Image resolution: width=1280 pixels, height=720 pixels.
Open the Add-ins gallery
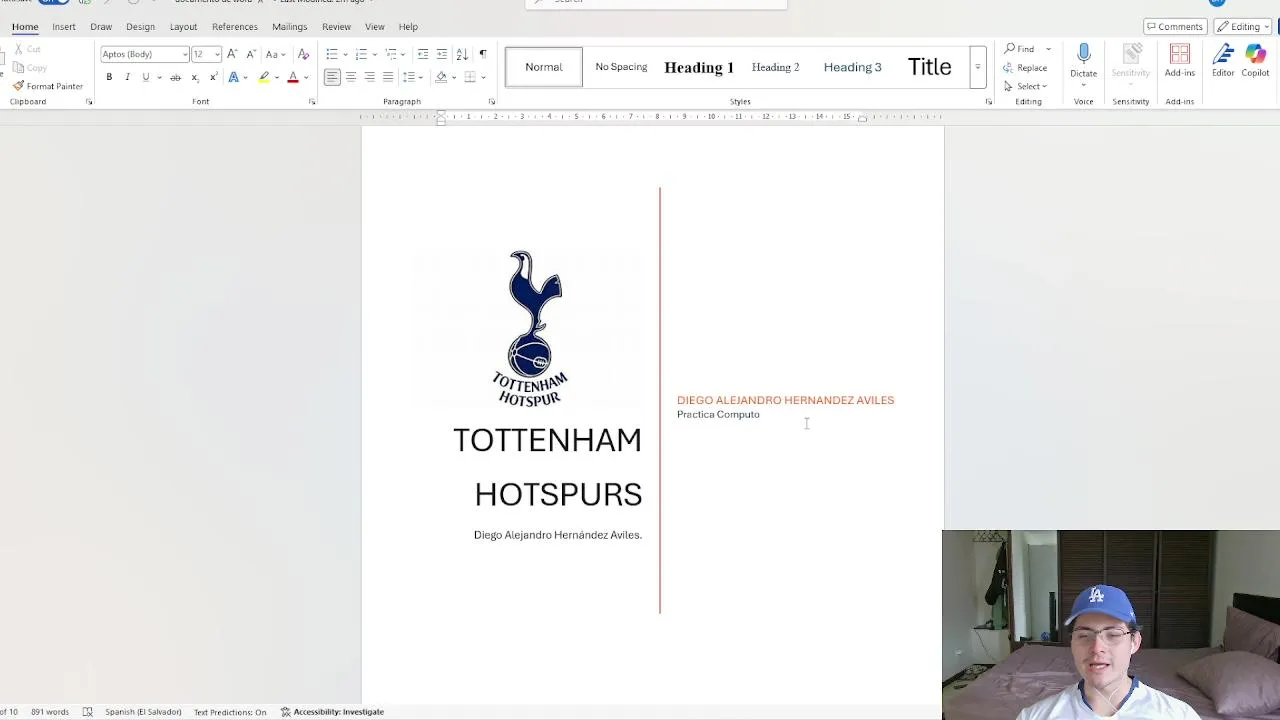pyautogui.click(x=1180, y=60)
